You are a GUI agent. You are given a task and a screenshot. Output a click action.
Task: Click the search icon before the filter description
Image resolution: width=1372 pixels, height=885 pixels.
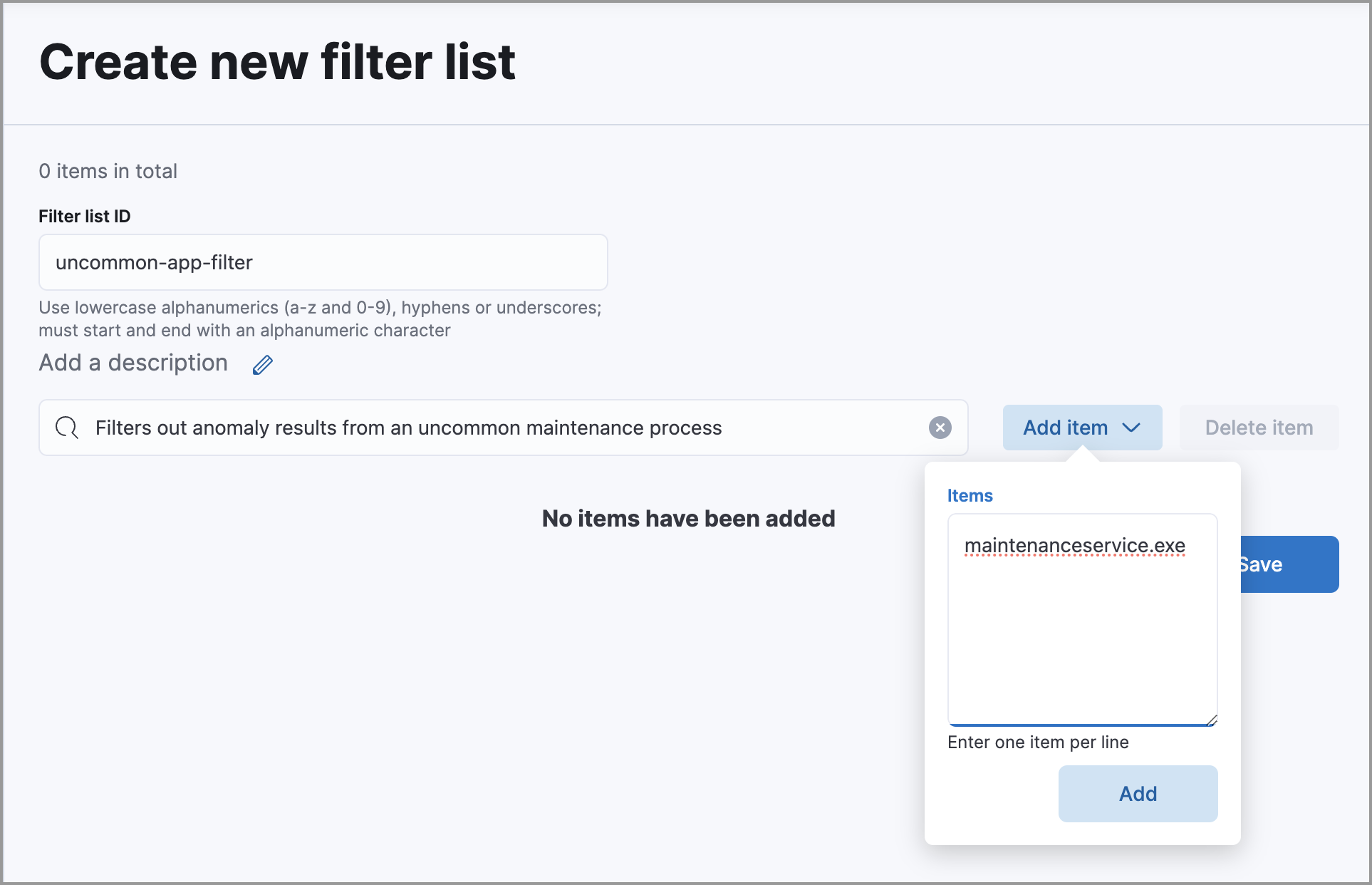[66, 428]
